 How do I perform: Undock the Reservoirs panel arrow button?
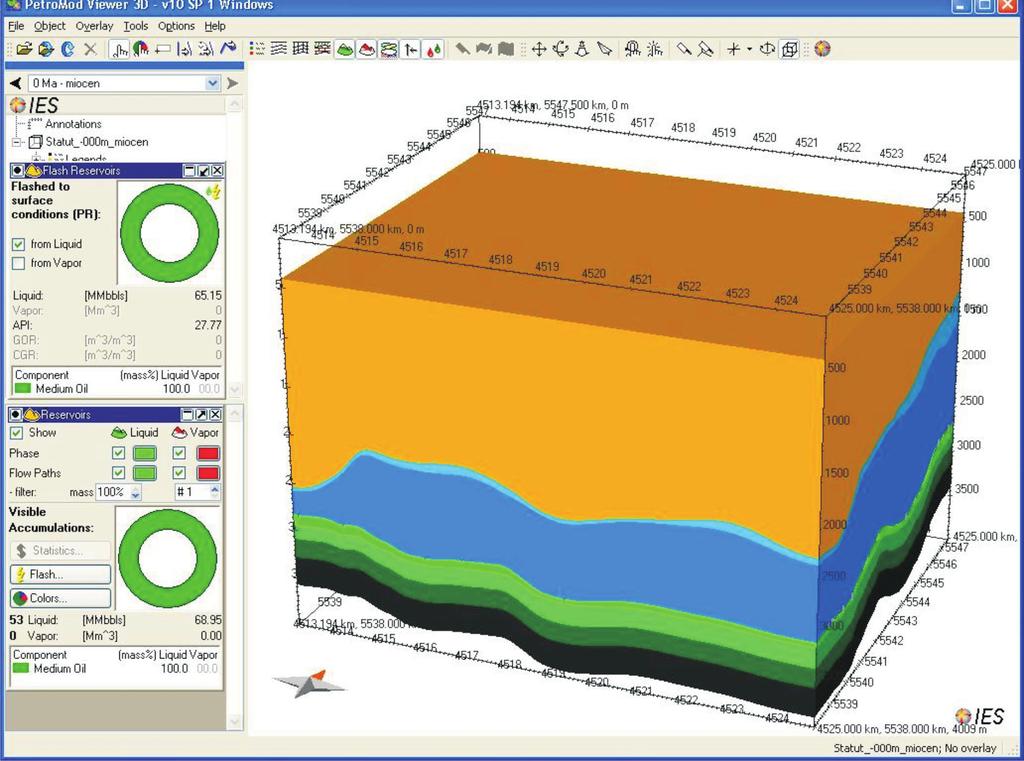pyautogui.click(x=201, y=414)
